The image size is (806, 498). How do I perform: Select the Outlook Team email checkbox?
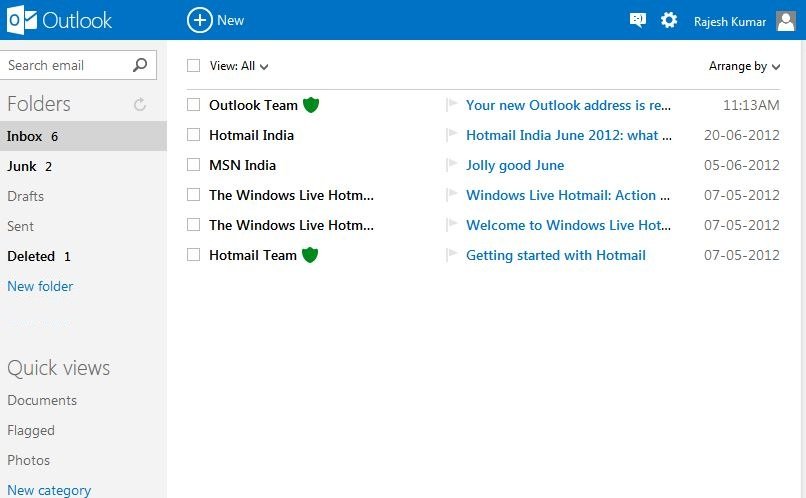click(x=193, y=105)
